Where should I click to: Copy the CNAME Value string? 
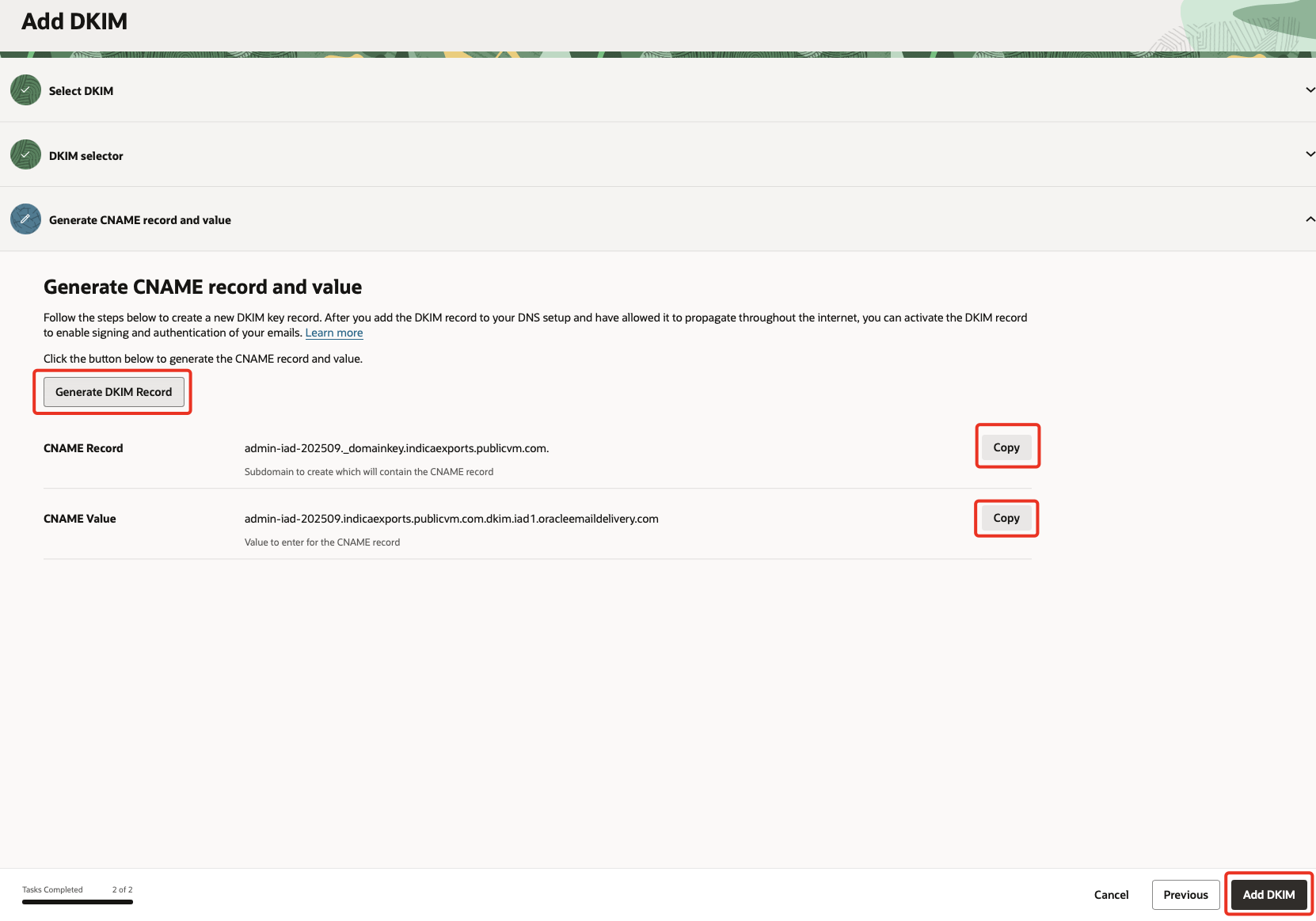click(1006, 518)
